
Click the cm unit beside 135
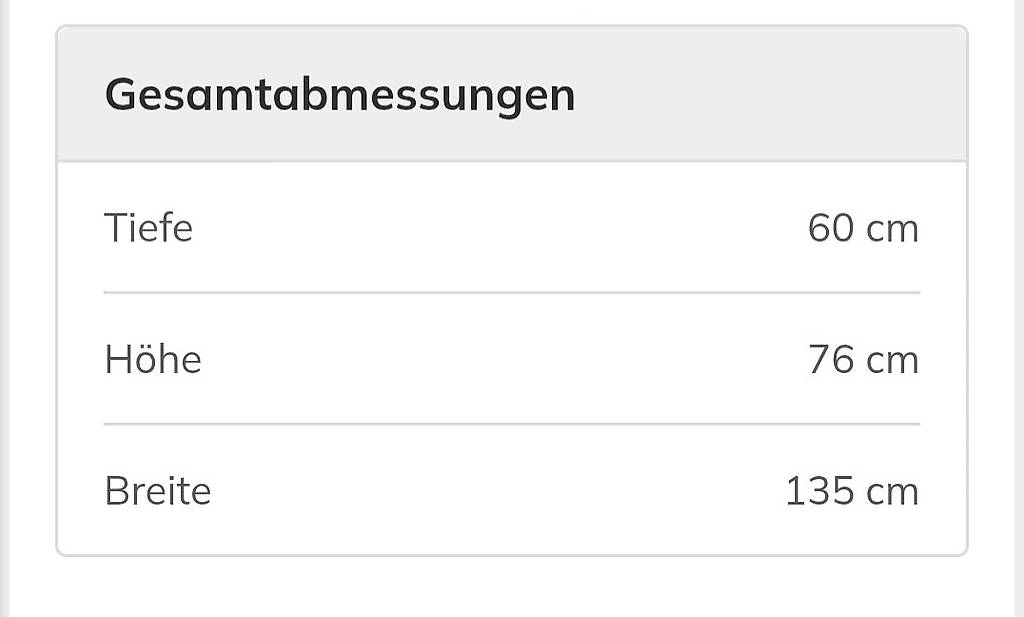(893, 494)
